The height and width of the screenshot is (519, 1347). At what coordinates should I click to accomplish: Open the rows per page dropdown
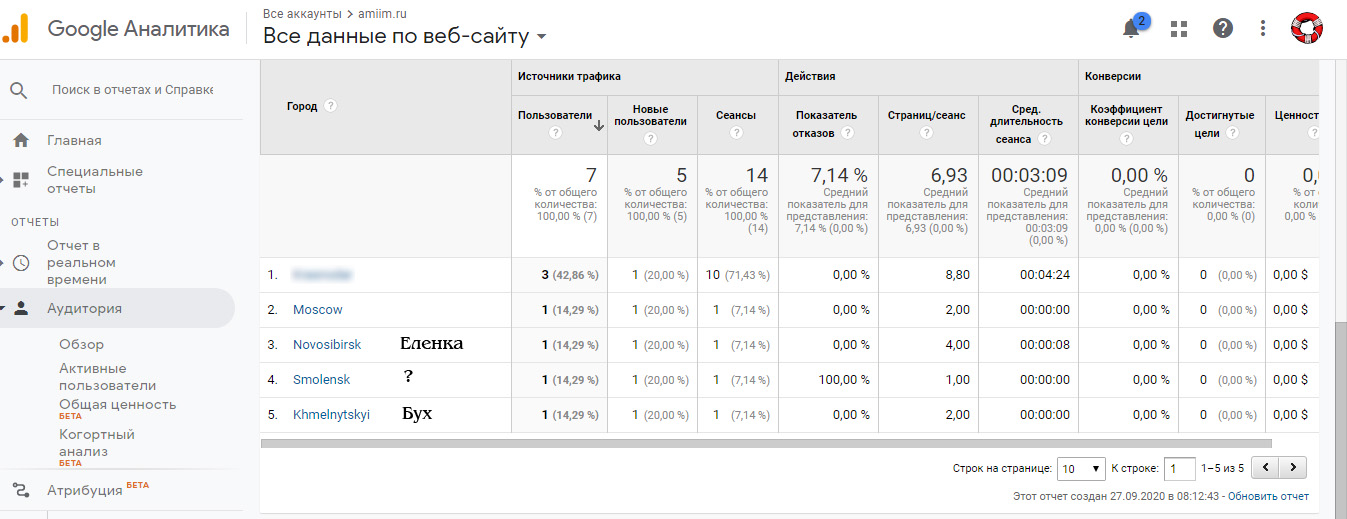[x=1081, y=468]
